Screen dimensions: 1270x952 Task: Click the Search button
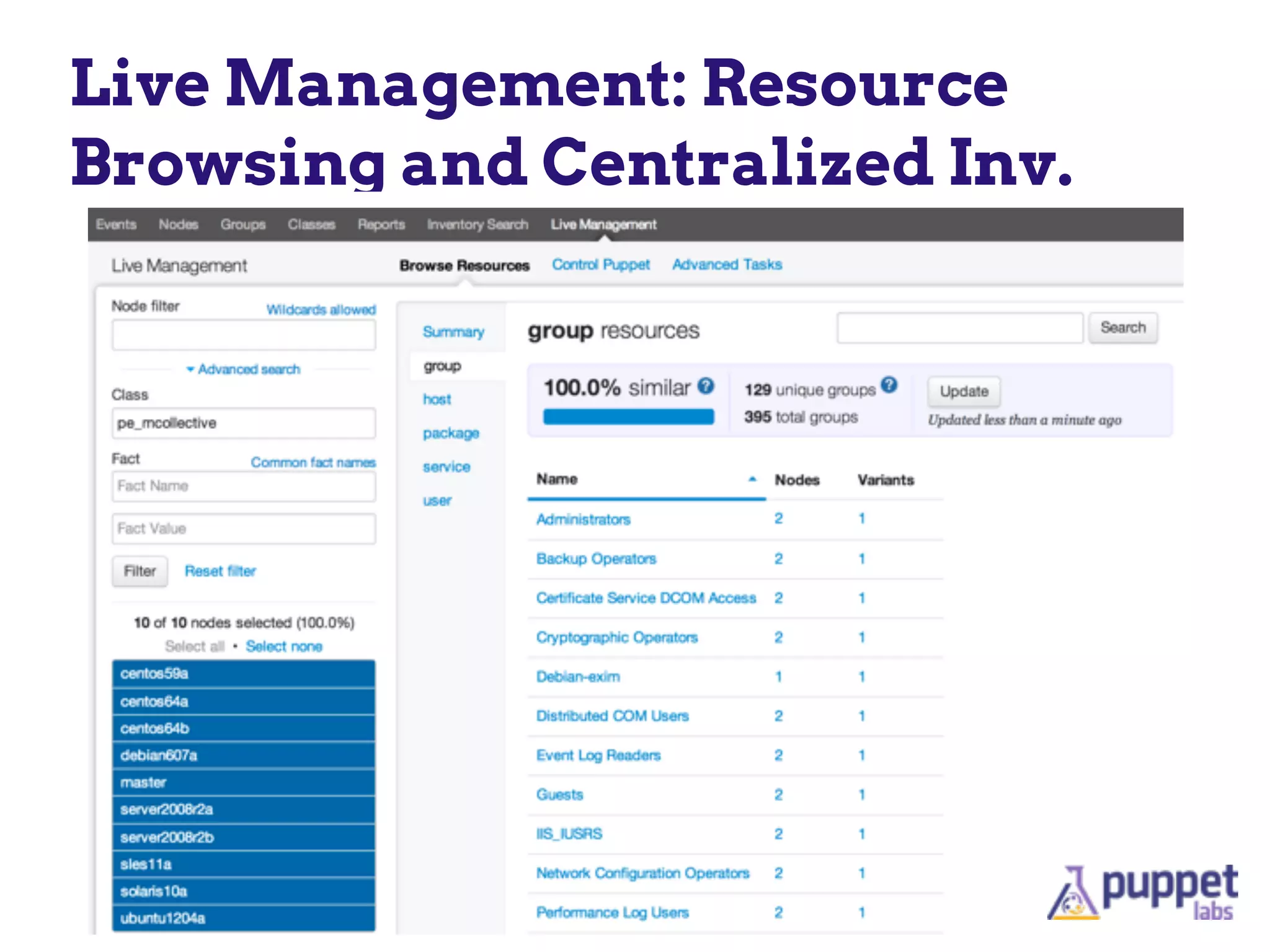pos(1123,327)
